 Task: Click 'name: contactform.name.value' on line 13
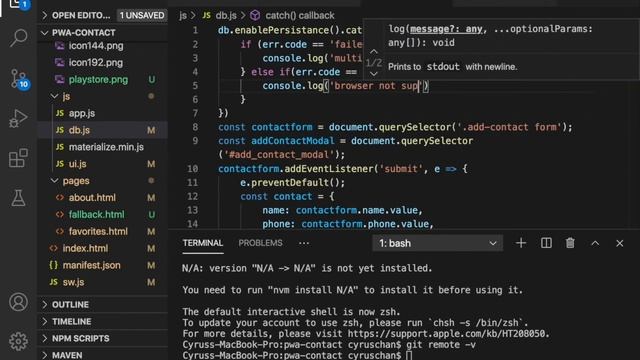point(342,210)
